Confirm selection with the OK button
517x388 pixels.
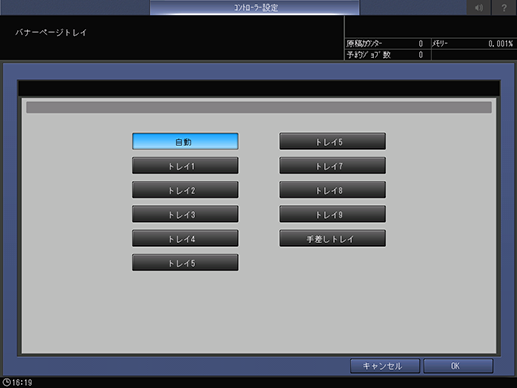point(458,366)
